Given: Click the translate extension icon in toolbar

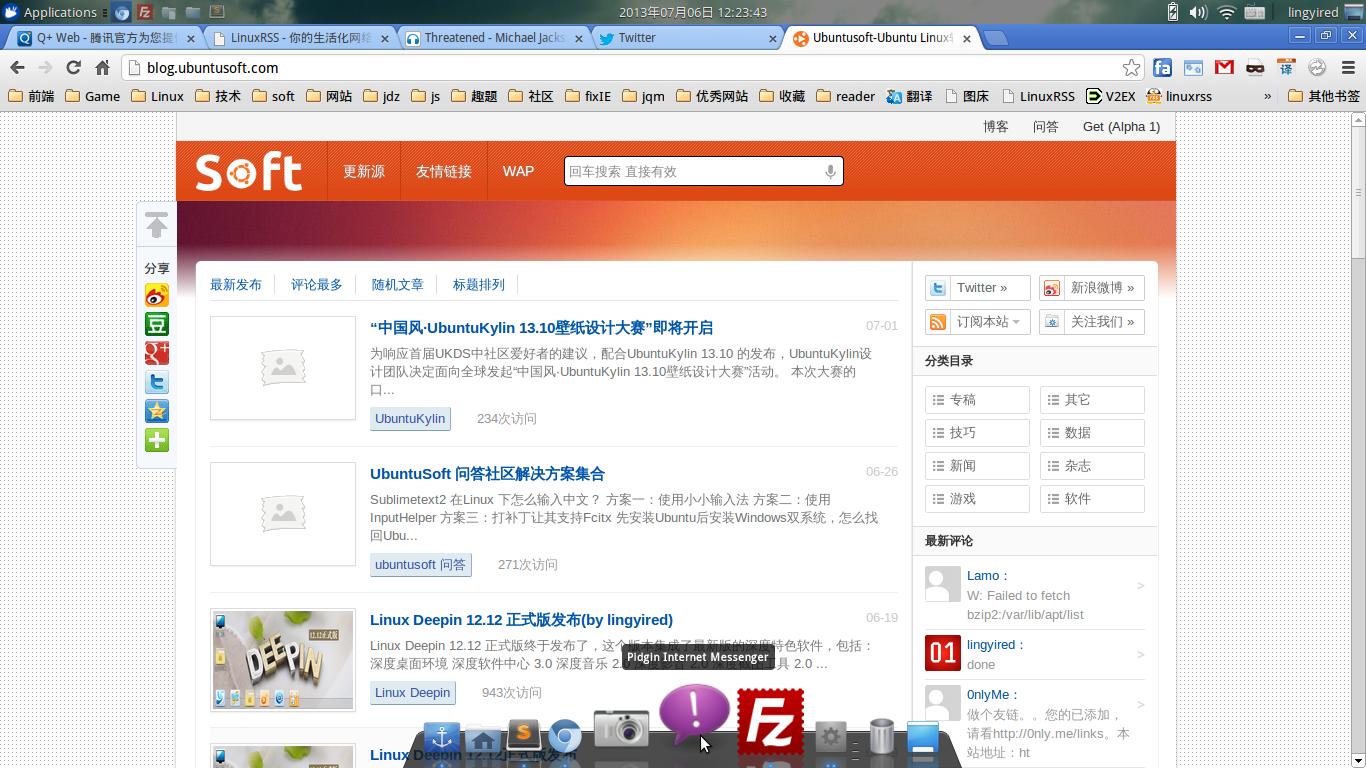Looking at the screenshot, I should pos(1286,68).
